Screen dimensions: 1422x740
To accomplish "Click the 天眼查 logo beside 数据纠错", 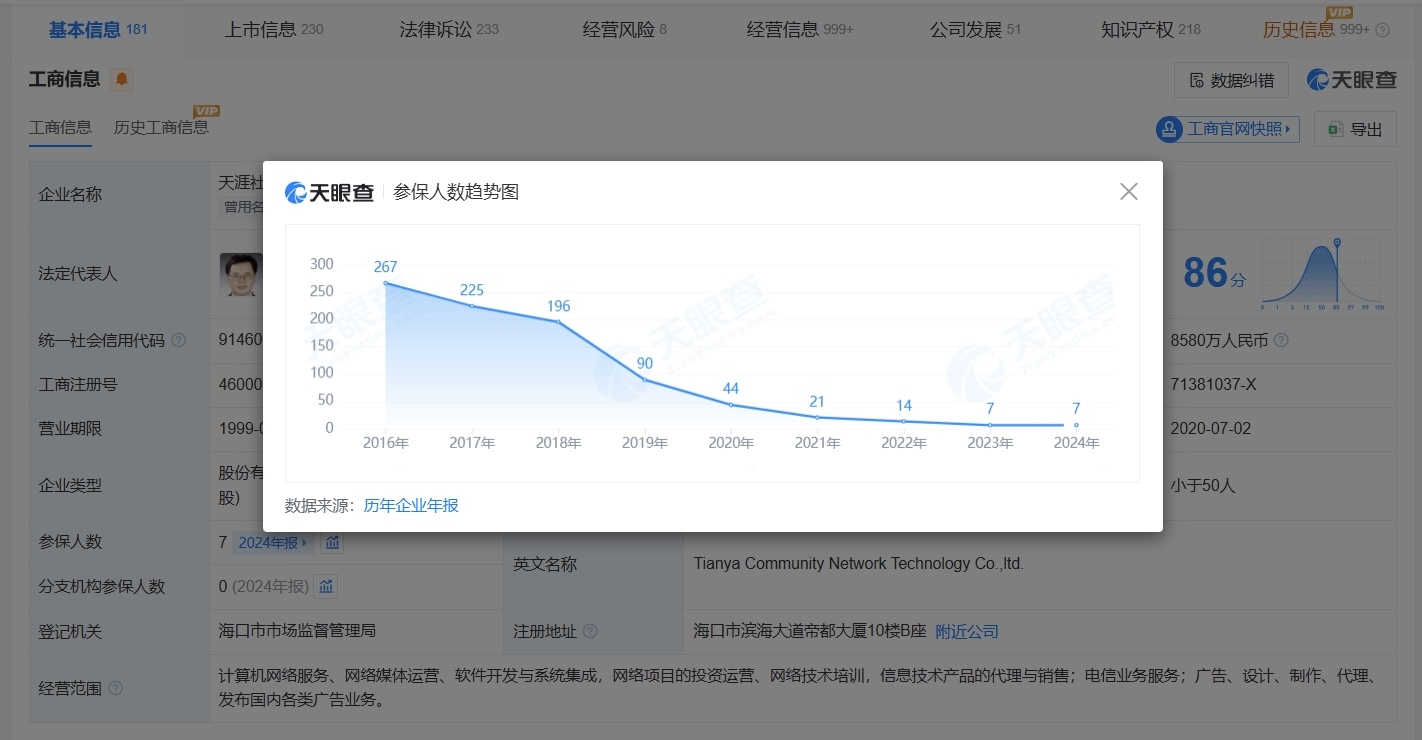I will (1351, 80).
